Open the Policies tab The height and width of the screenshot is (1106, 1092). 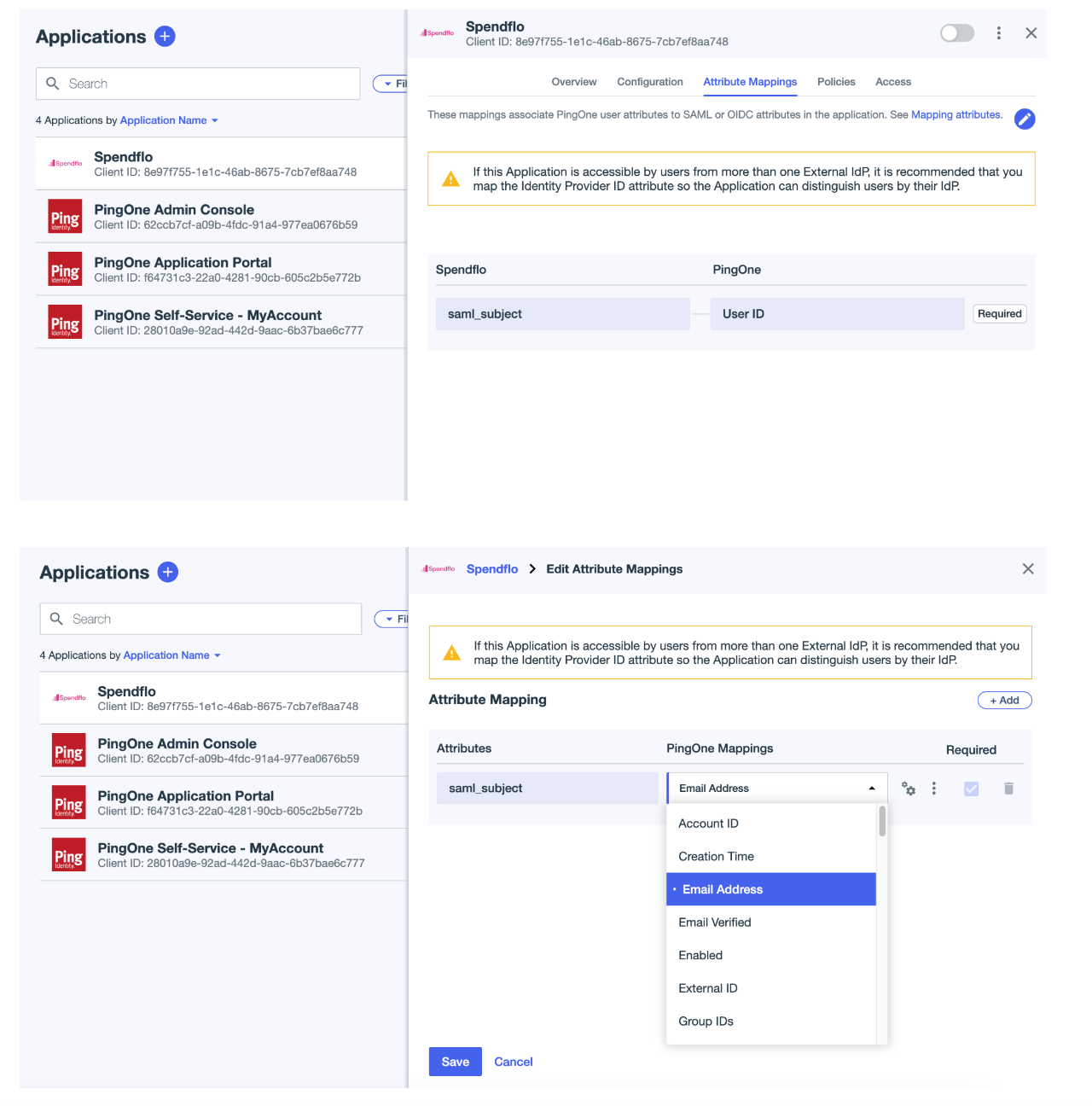836,82
